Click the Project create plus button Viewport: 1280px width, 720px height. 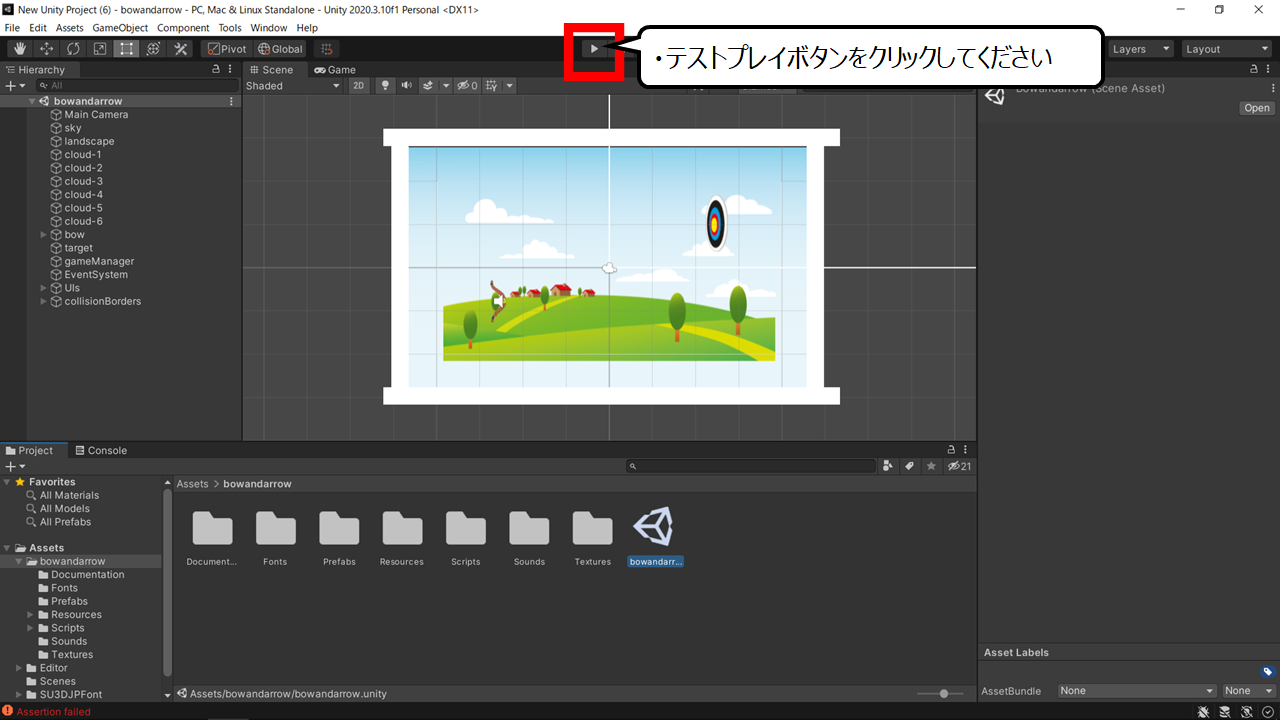click(x=13, y=467)
